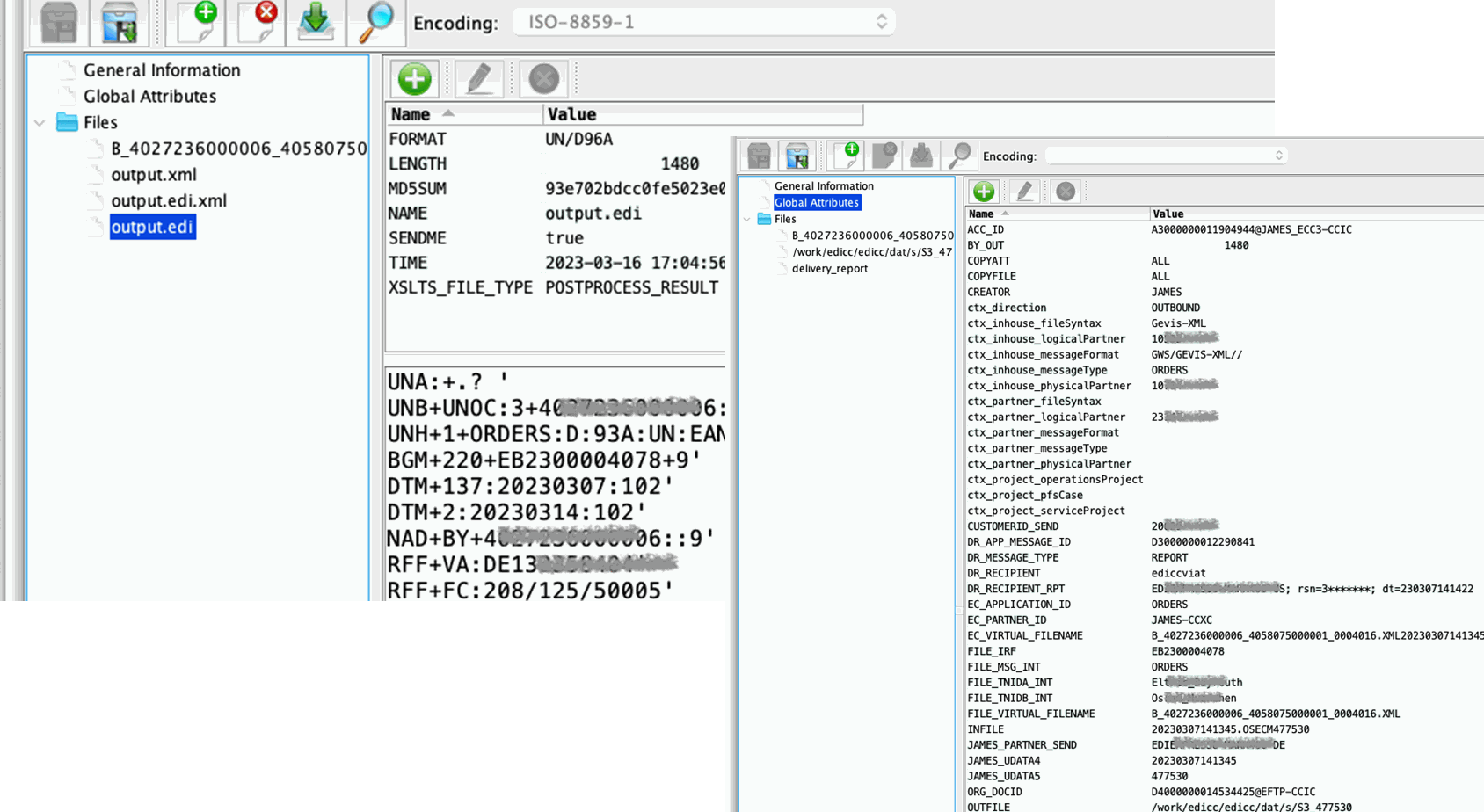
Task: Collapse the Files folder in the left window tree
Action: pos(40,123)
